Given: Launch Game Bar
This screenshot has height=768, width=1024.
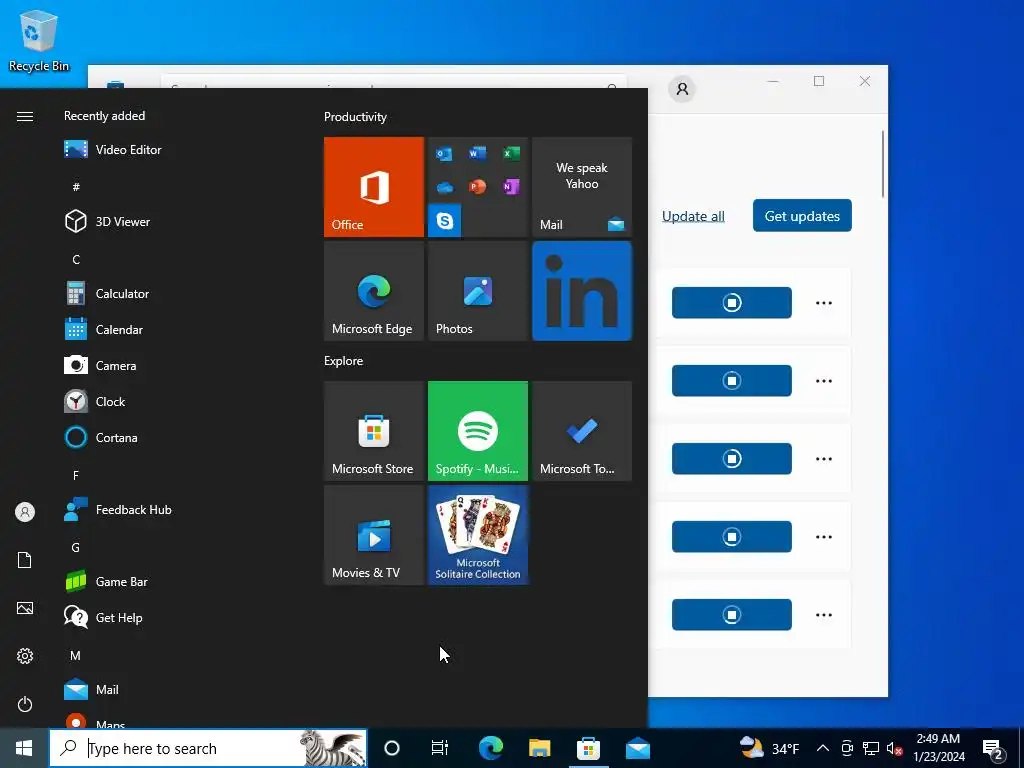Looking at the screenshot, I should click(x=106, y=581).
